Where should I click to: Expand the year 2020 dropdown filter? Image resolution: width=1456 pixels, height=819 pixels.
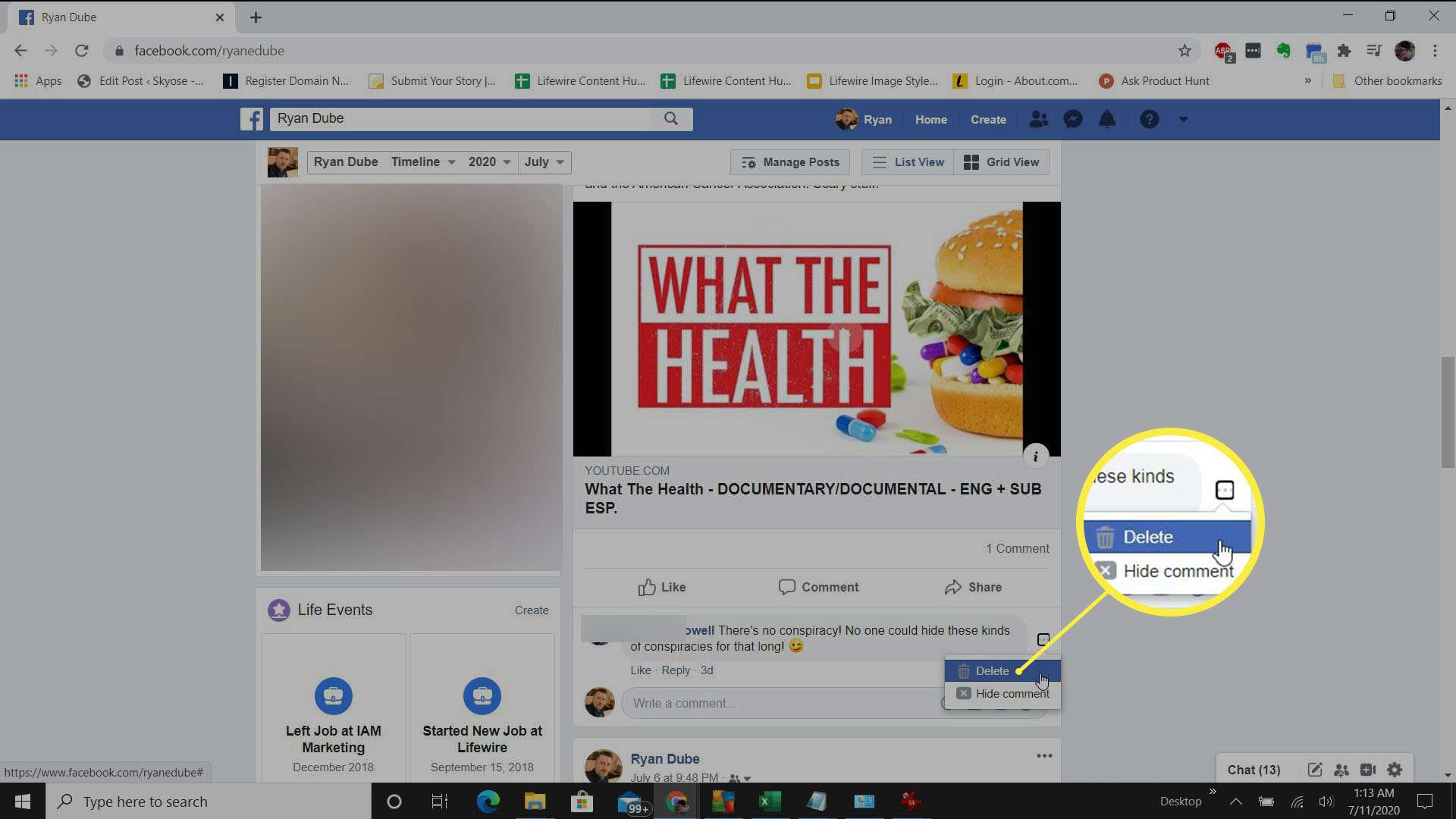[x=490, y=161]
